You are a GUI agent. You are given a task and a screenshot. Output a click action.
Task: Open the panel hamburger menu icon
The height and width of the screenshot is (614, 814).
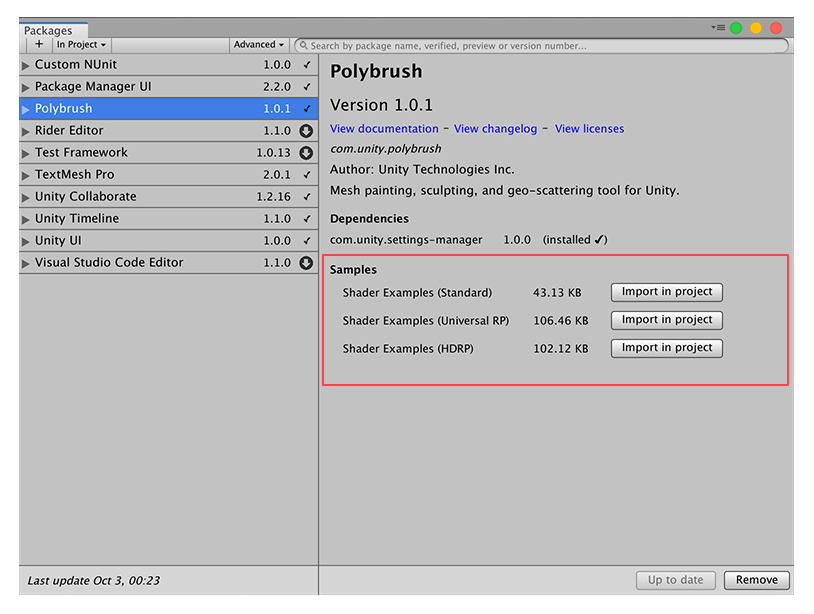[x=719, y=27]
